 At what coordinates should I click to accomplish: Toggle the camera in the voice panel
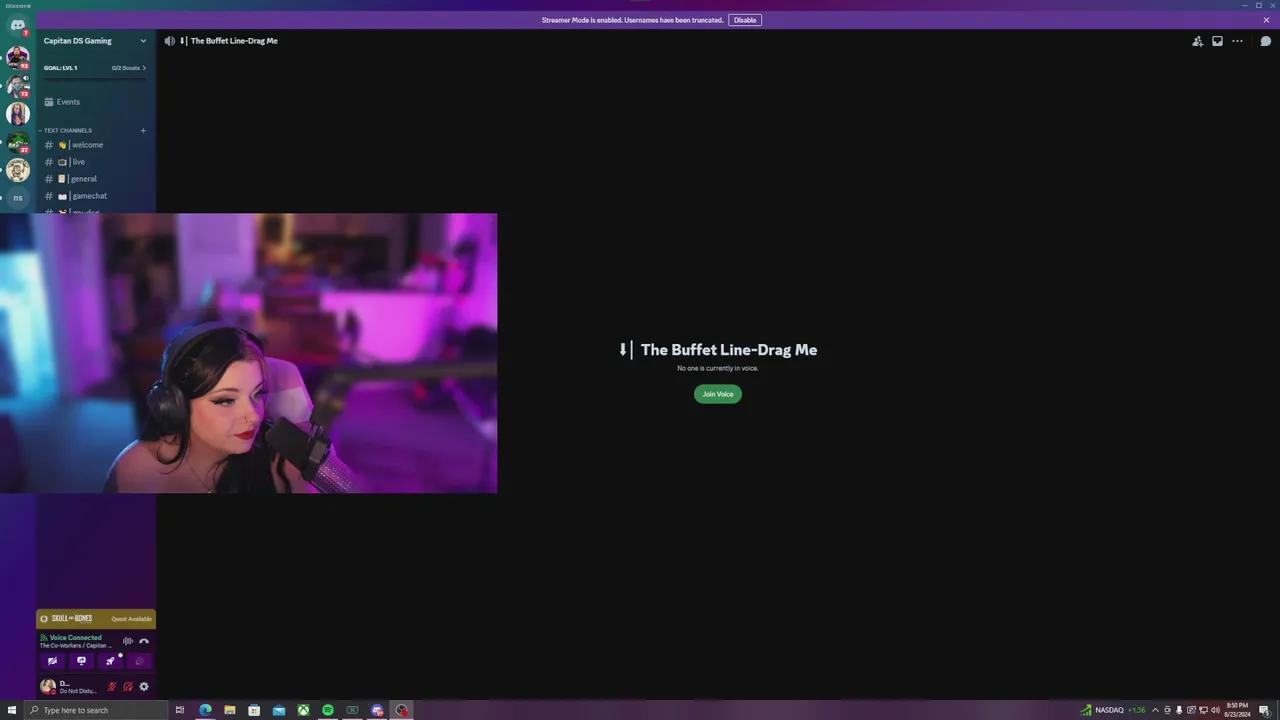click(53, 661)
